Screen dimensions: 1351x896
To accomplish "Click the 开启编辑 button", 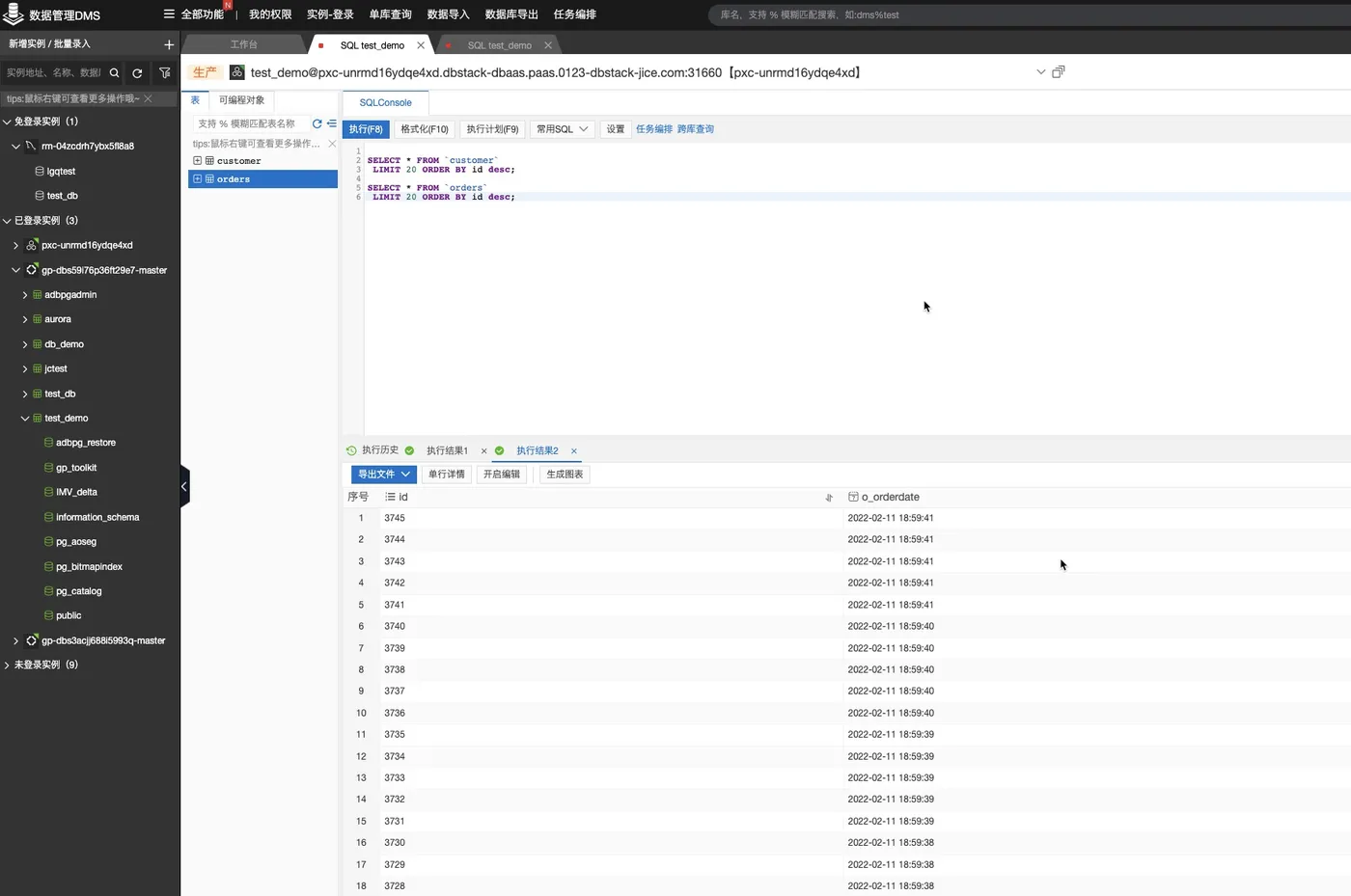I will [x=502, y=475].
